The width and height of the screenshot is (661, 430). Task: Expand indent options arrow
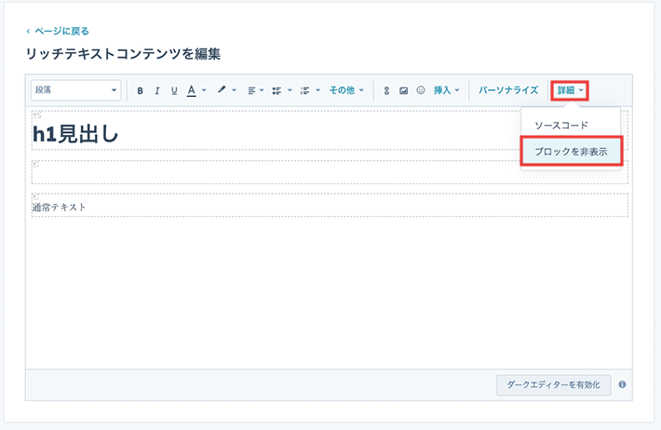(x=318, y=90)
